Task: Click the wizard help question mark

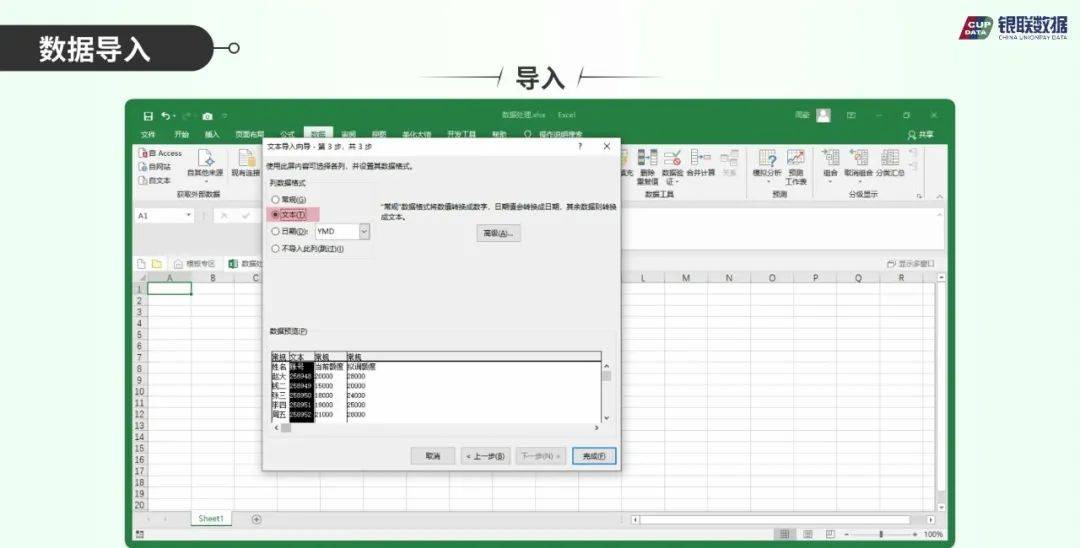Action: (580, 146)
